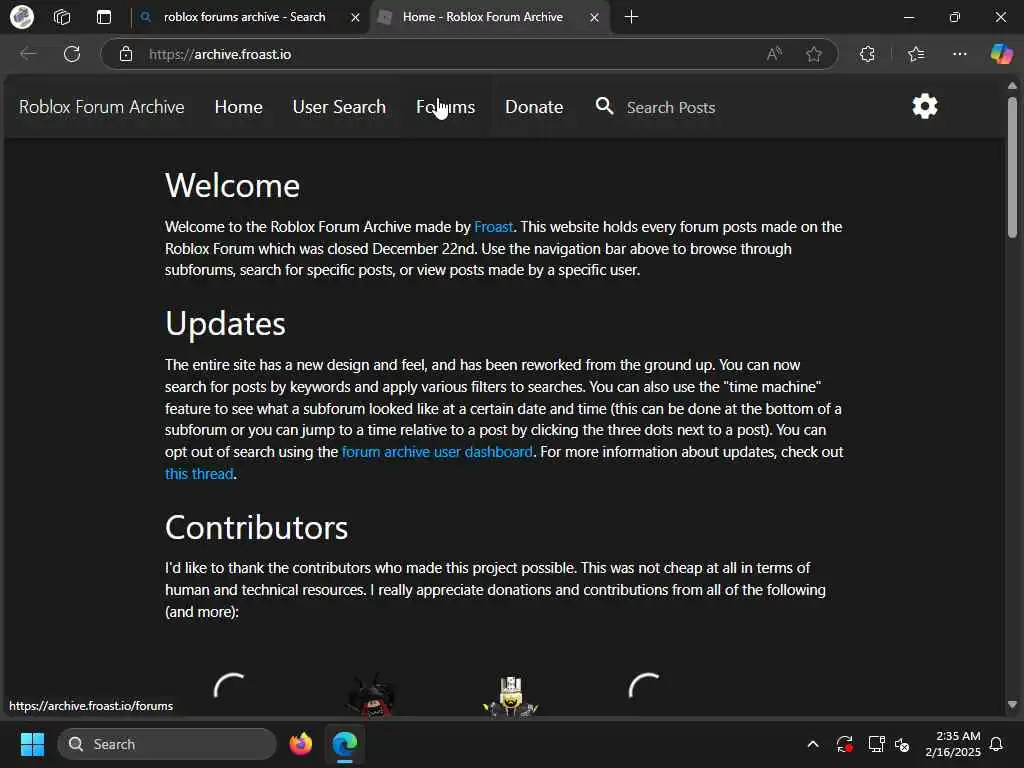Screen dimensions: 1024x768
Task: Open browser Extensions puzzle icon
Action: pos(867,54)
